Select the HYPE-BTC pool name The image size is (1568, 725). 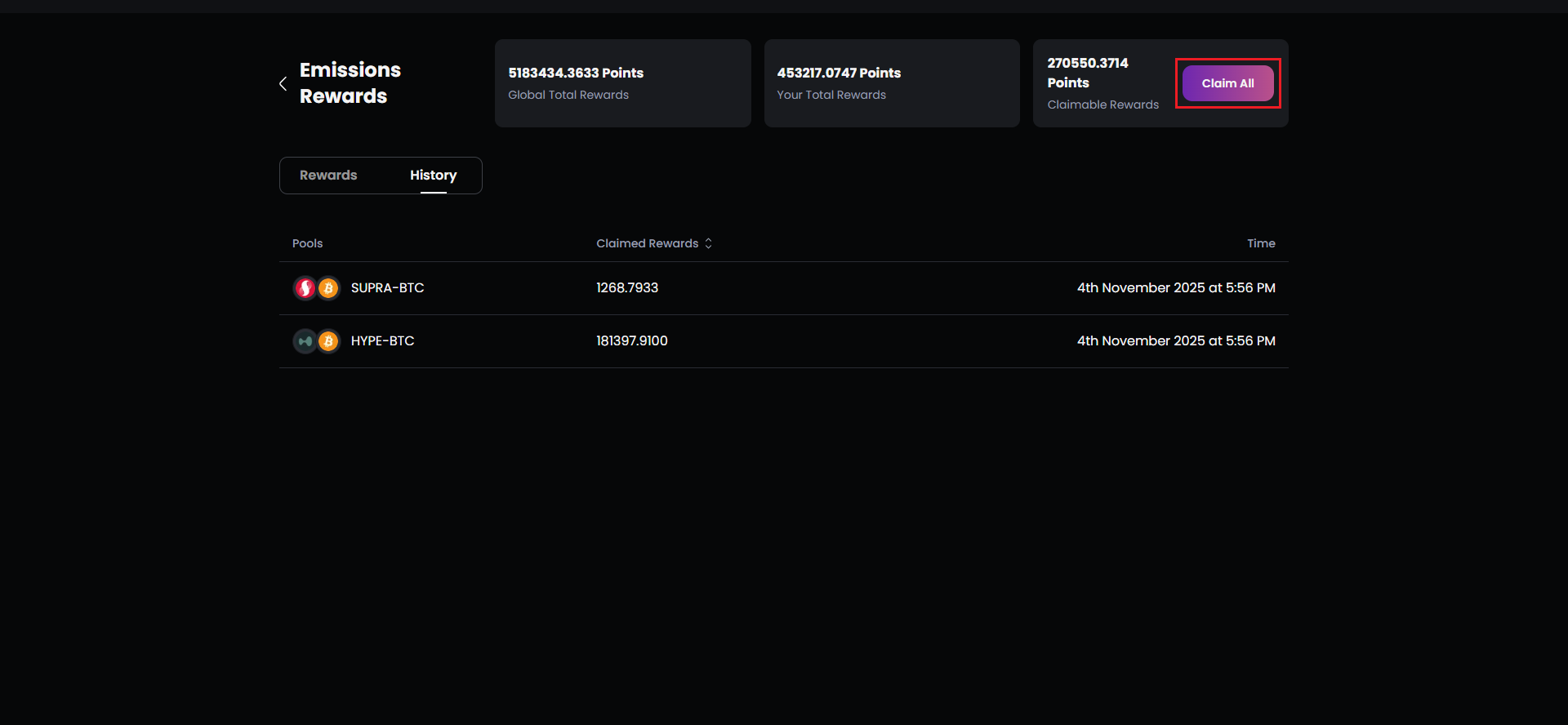click(382, 341)
